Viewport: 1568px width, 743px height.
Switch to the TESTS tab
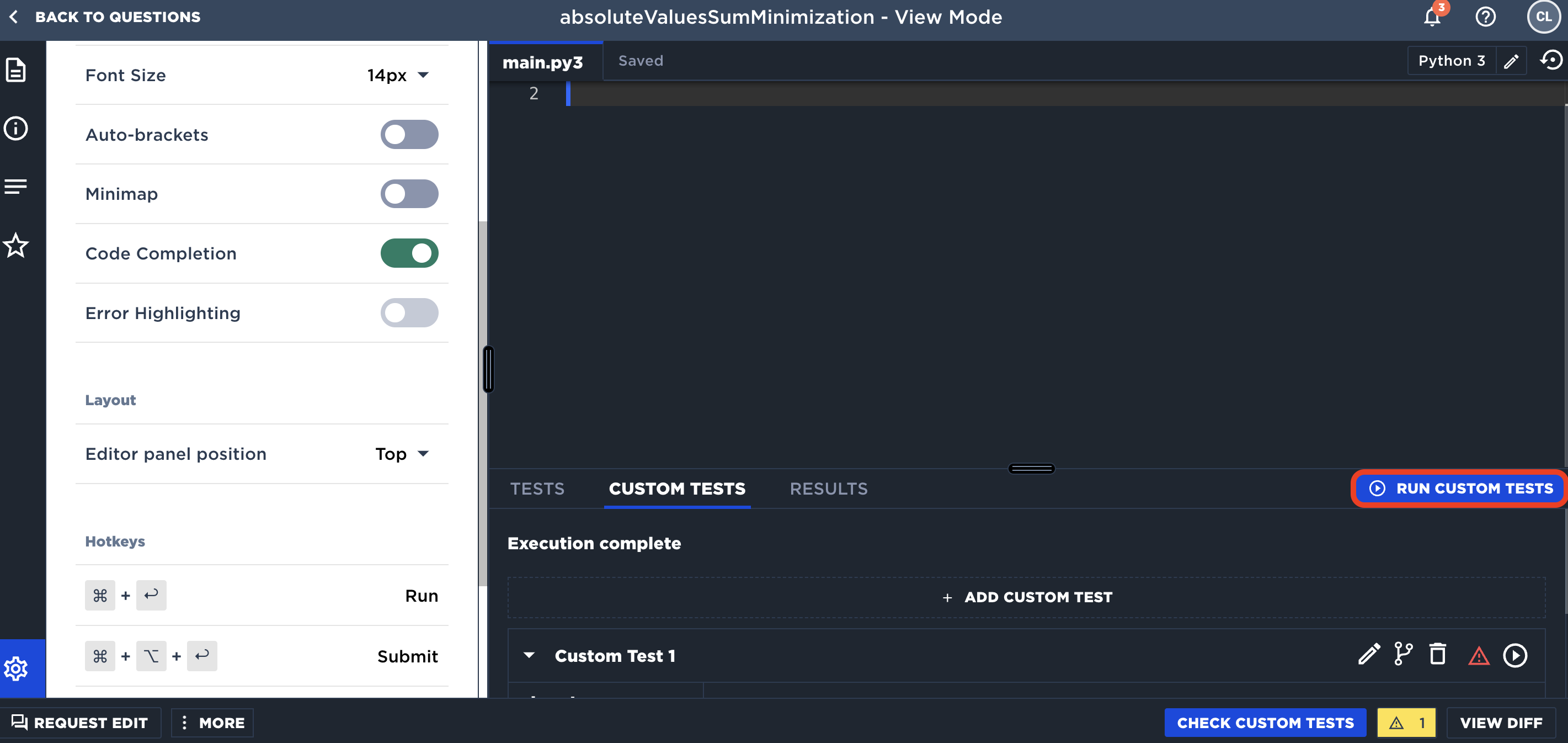[537, 489]
